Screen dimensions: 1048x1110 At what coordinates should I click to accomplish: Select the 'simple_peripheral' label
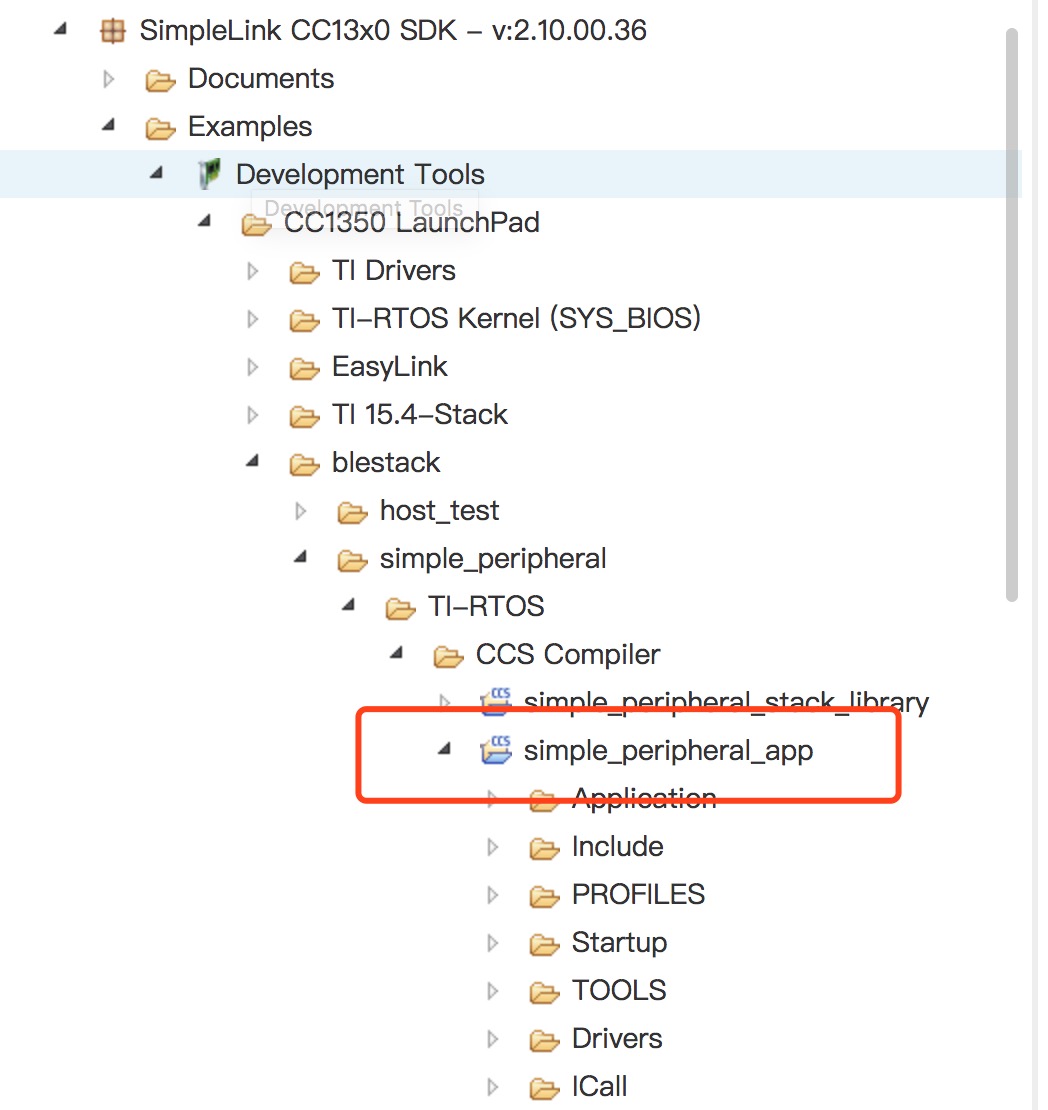pos(493,559)
